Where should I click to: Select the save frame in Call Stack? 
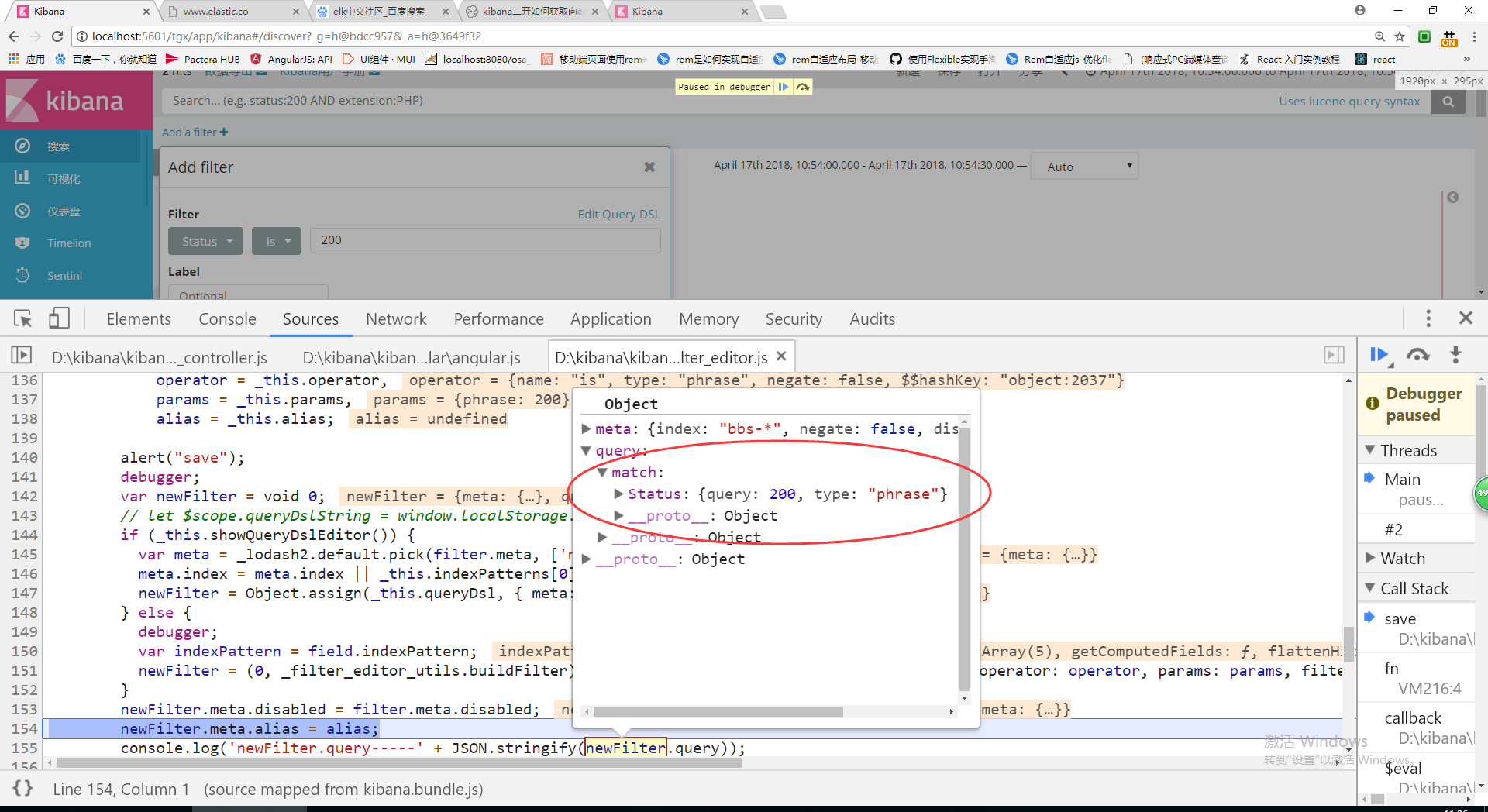(1417, 628)
